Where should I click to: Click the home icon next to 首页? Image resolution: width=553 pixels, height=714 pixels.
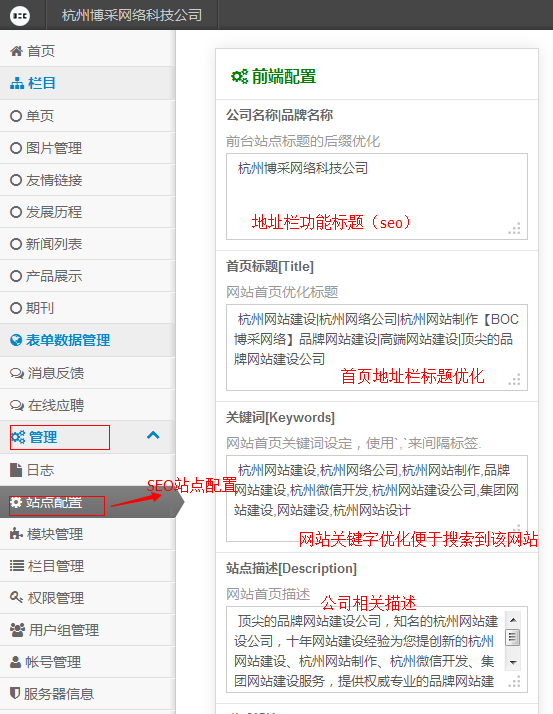point(16,51)
